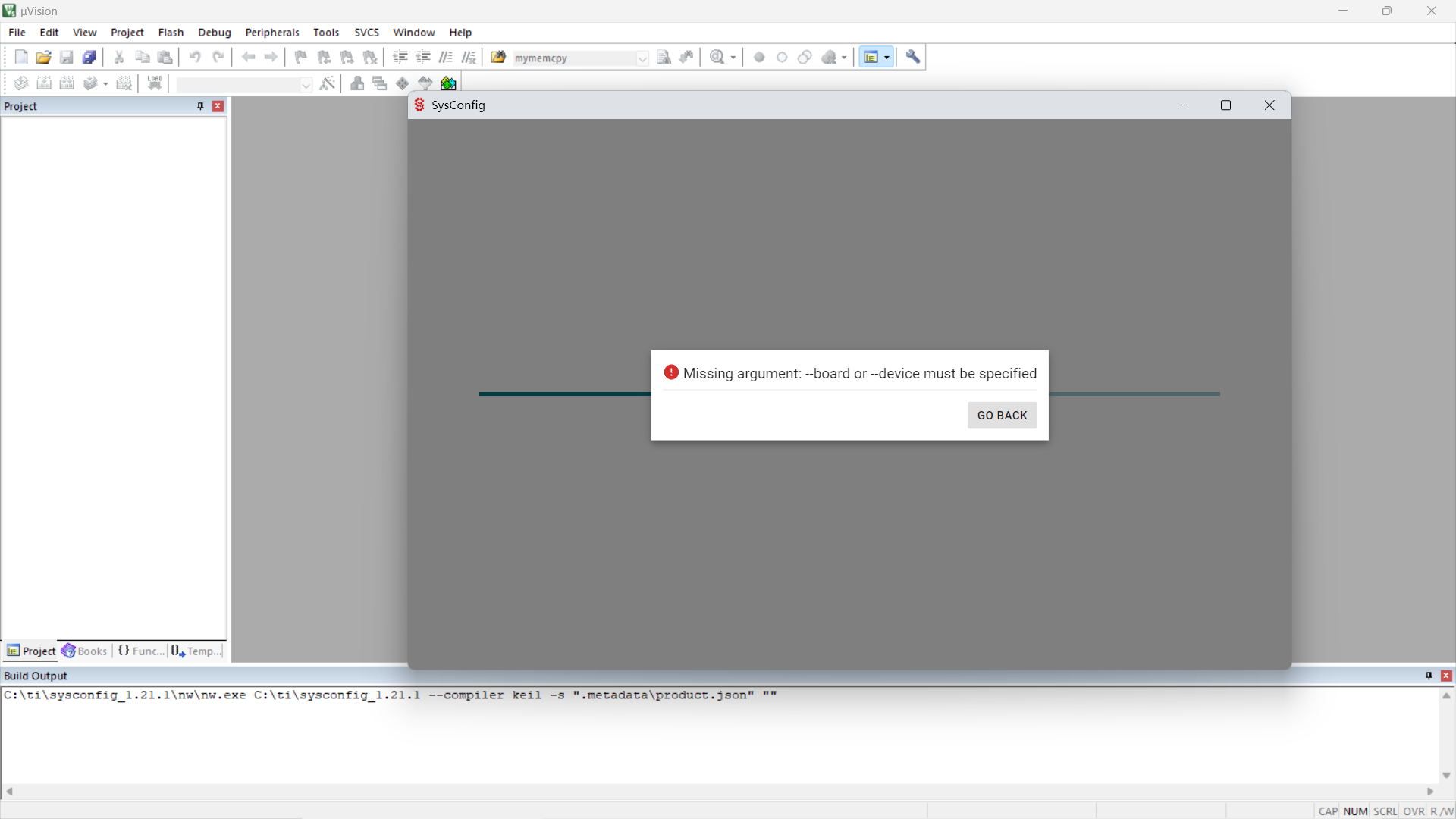
Task: Toggle the Project window layout button
Action: pyautogui.click(x=871, y=57)
